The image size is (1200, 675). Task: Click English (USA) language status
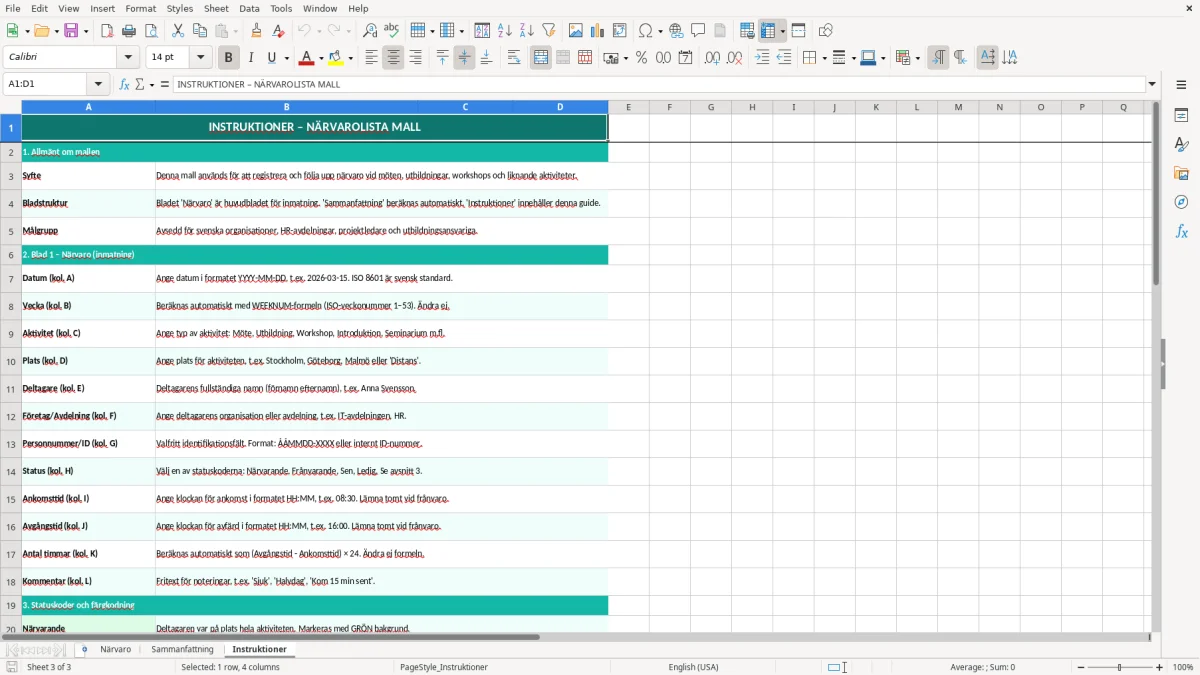693,667
